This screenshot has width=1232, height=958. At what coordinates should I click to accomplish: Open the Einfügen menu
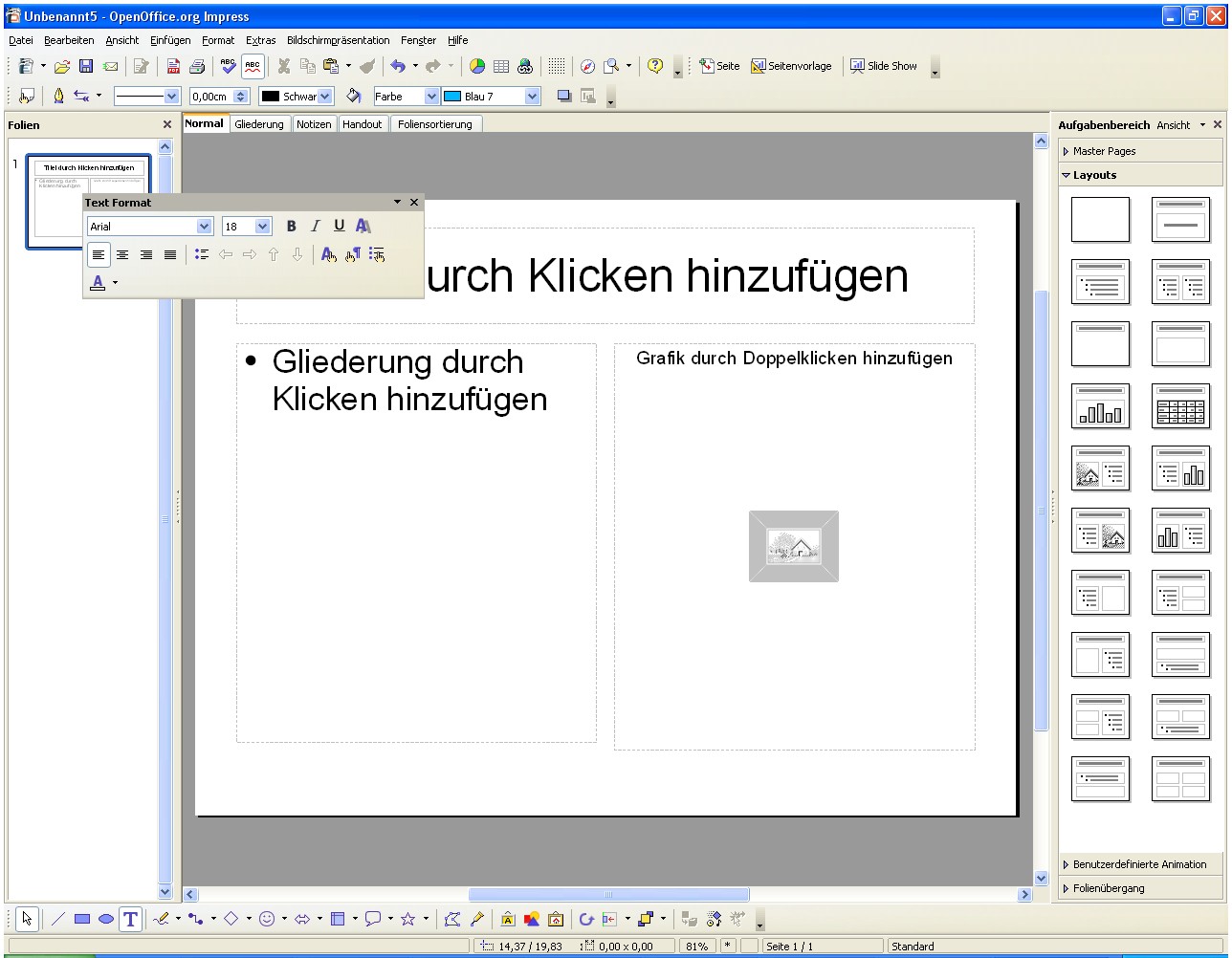170,40
